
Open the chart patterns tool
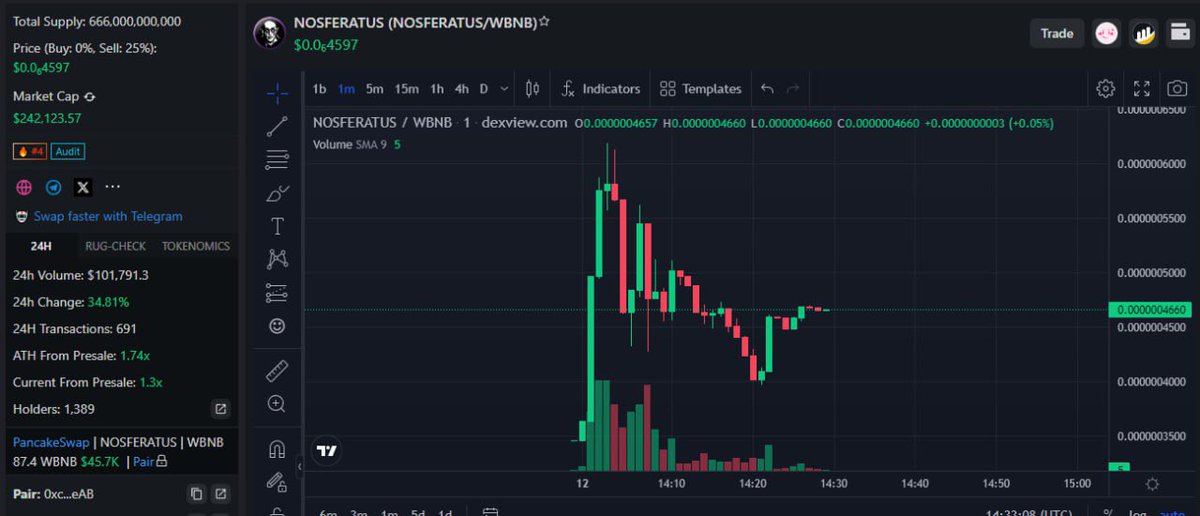[x=277, y=259]
